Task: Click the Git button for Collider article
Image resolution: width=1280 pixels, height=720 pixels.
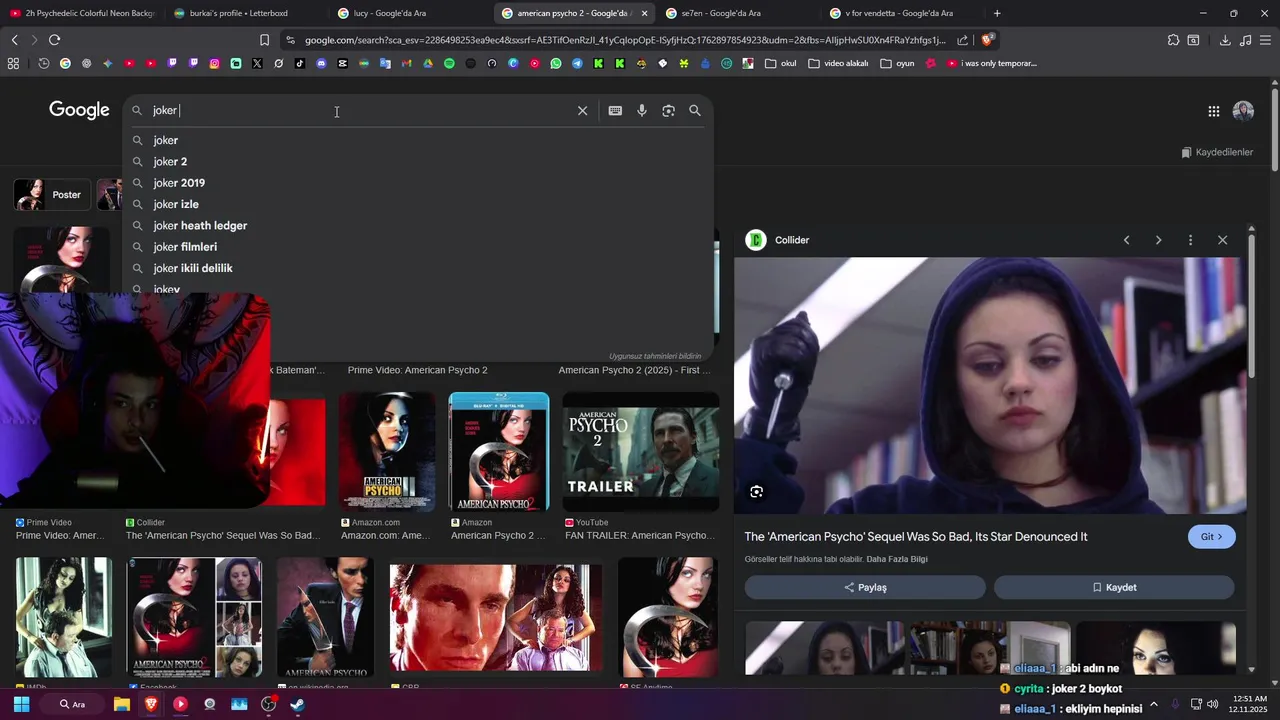Action: 1211,537
